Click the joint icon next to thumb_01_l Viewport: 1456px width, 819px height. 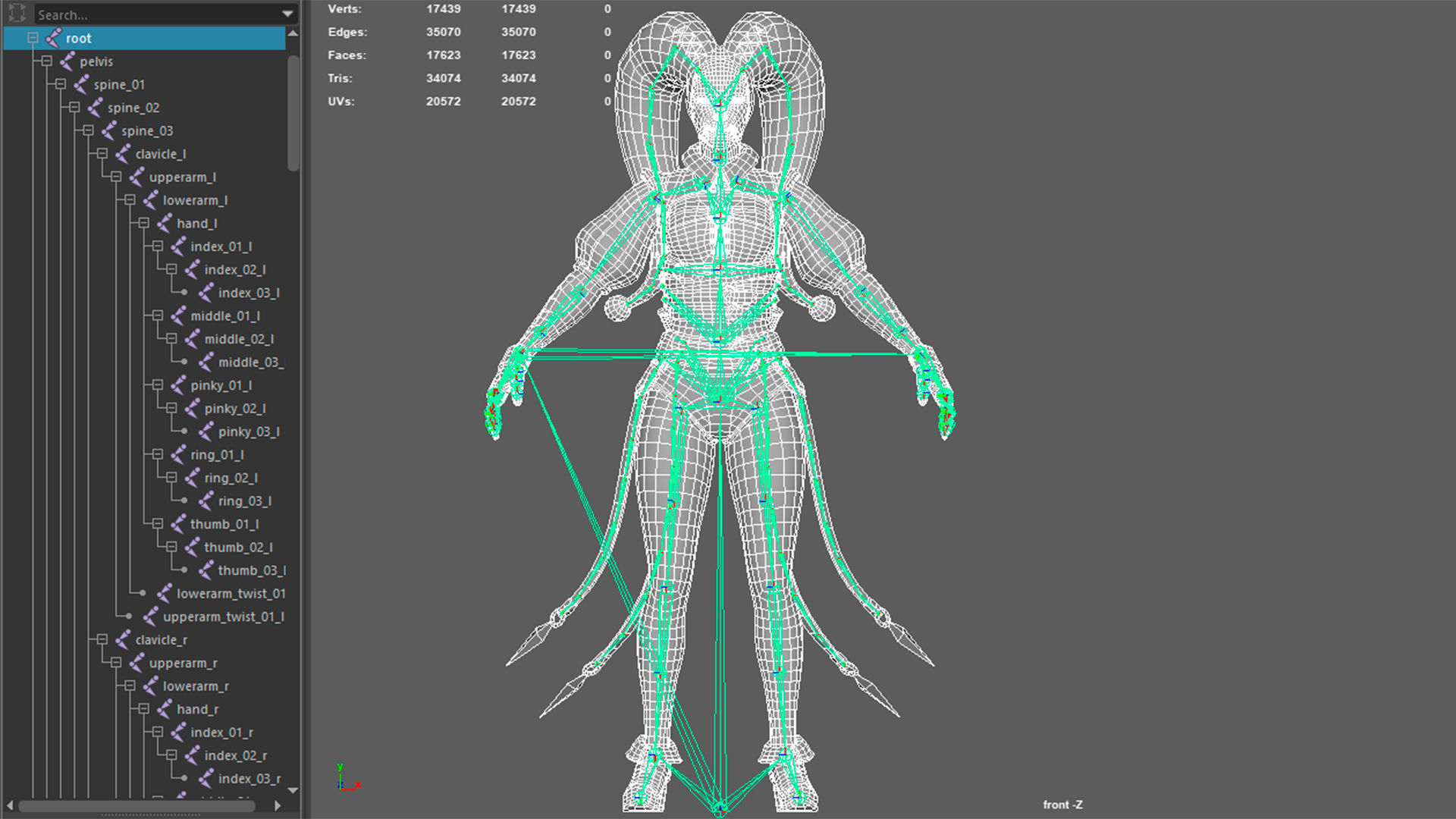(x=178, y=524)
